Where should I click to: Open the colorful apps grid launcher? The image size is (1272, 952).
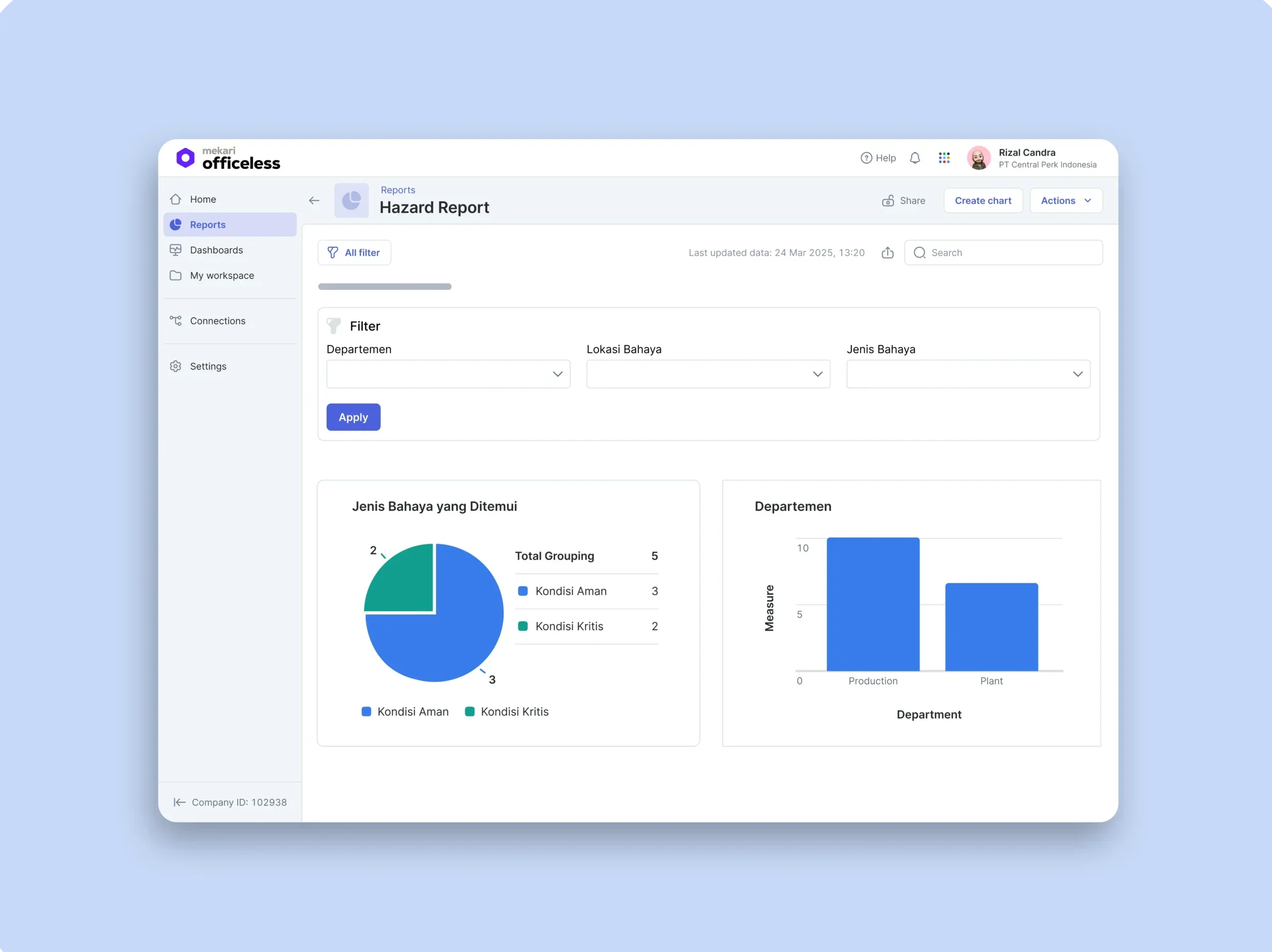tap(944, 158)
